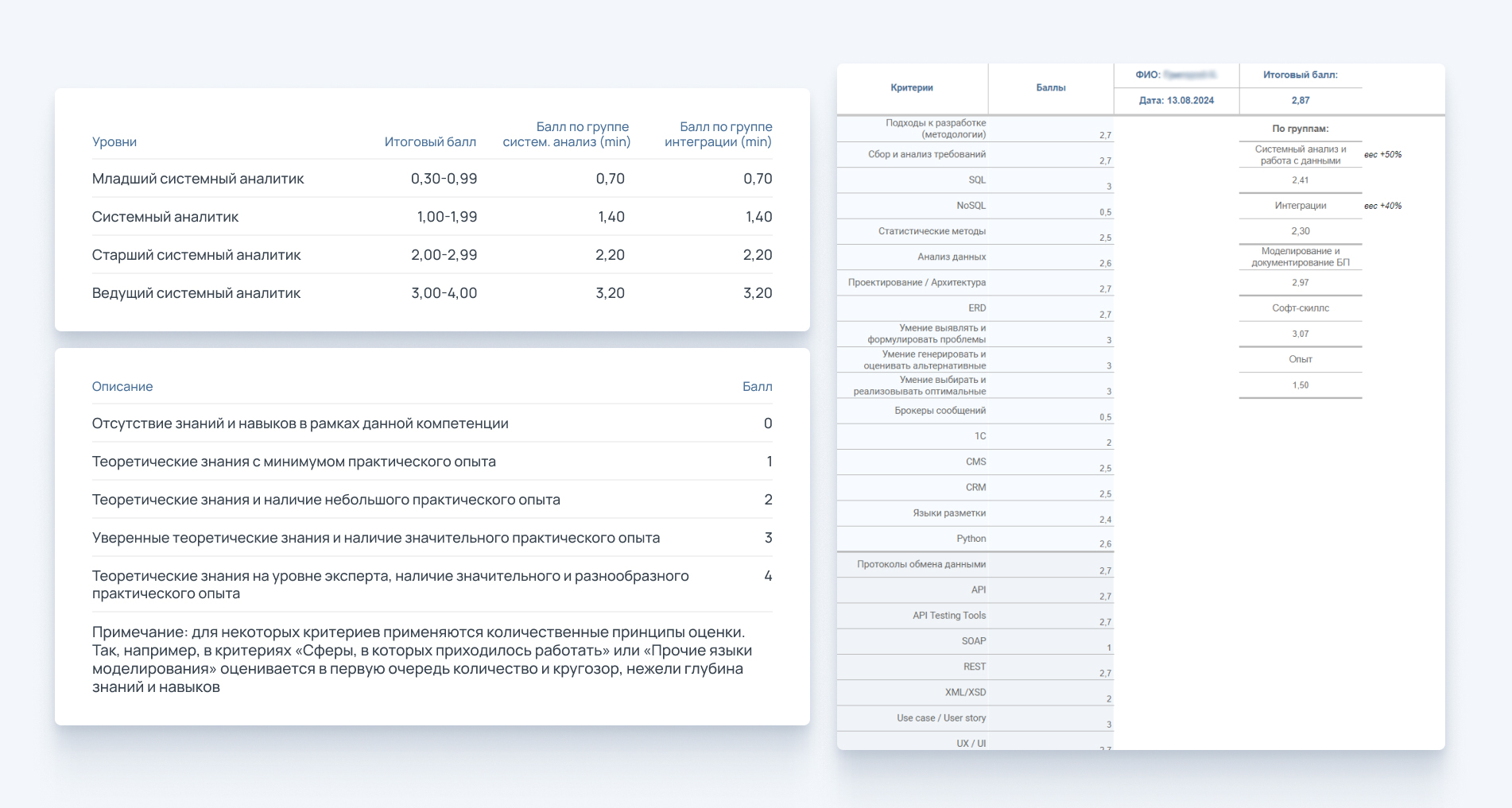Select 'Проектирование / Архитектура' criterion

[917, 283]
